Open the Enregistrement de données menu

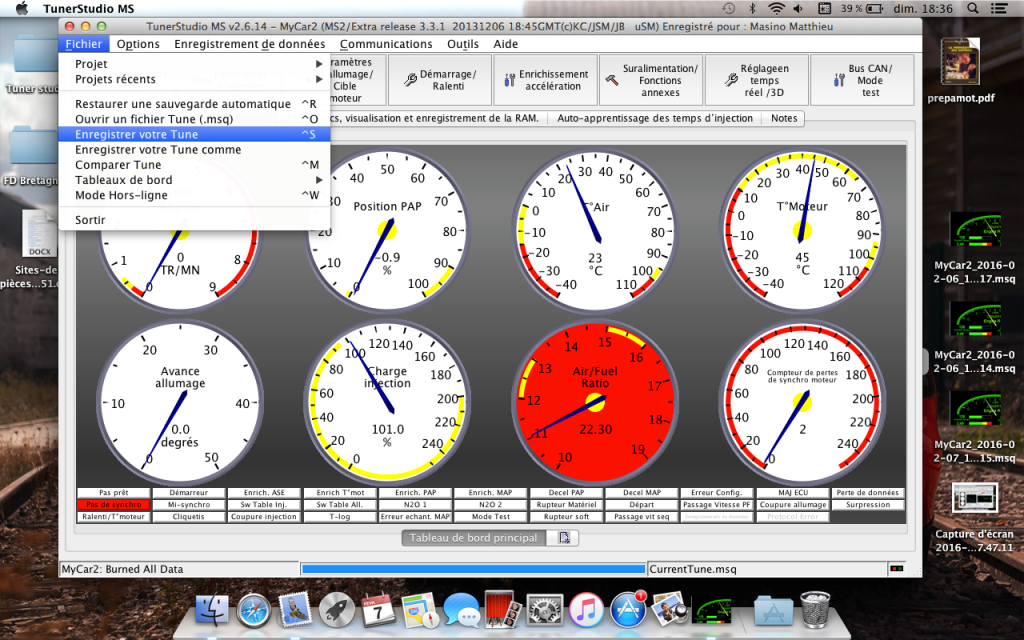point(249,44)
